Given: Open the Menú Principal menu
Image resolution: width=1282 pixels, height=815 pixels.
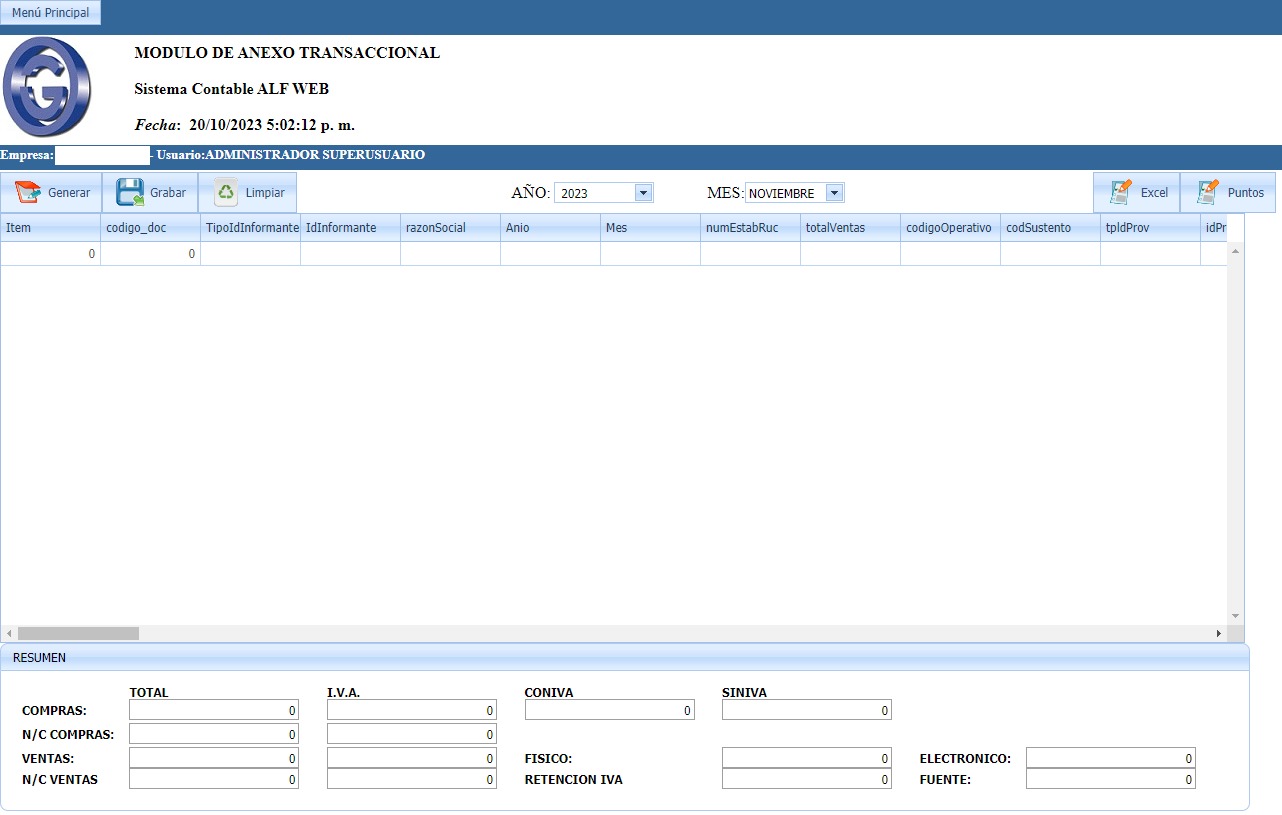Looking at the screenshot, I should pos(50,13).
